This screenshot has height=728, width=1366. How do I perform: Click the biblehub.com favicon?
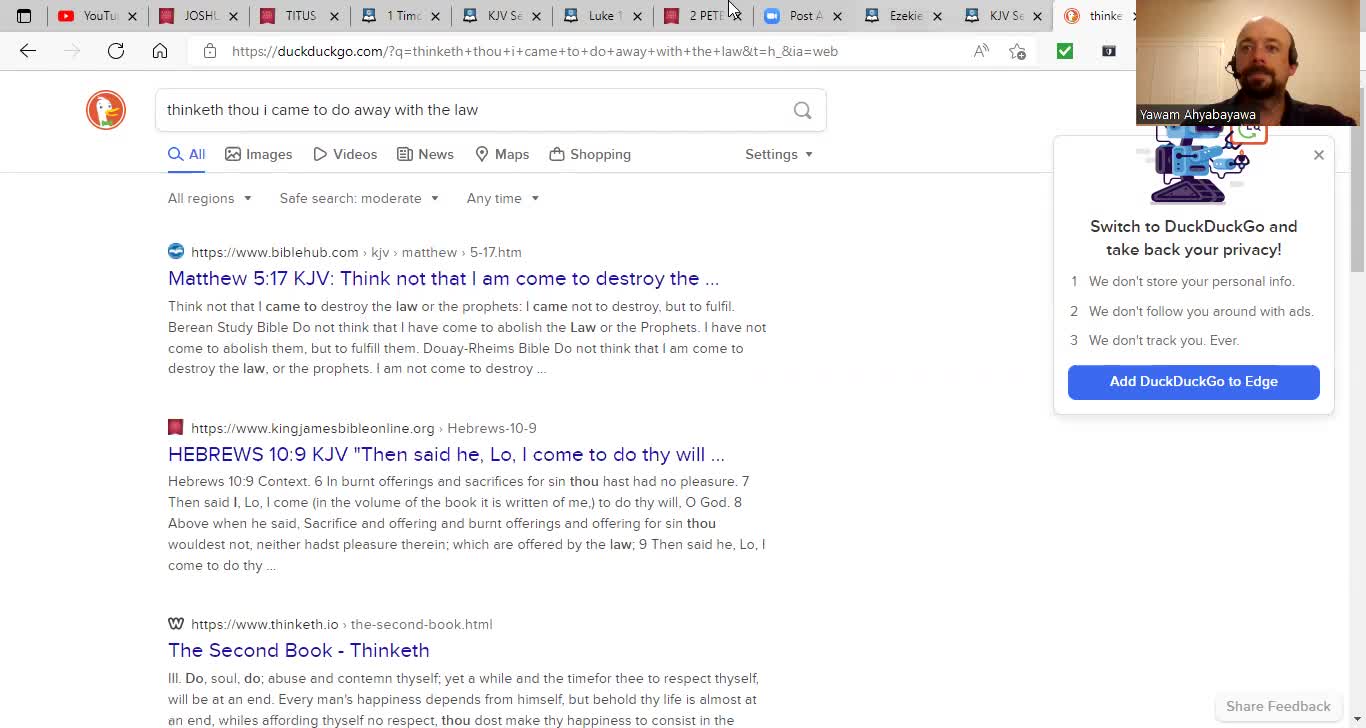176,252
